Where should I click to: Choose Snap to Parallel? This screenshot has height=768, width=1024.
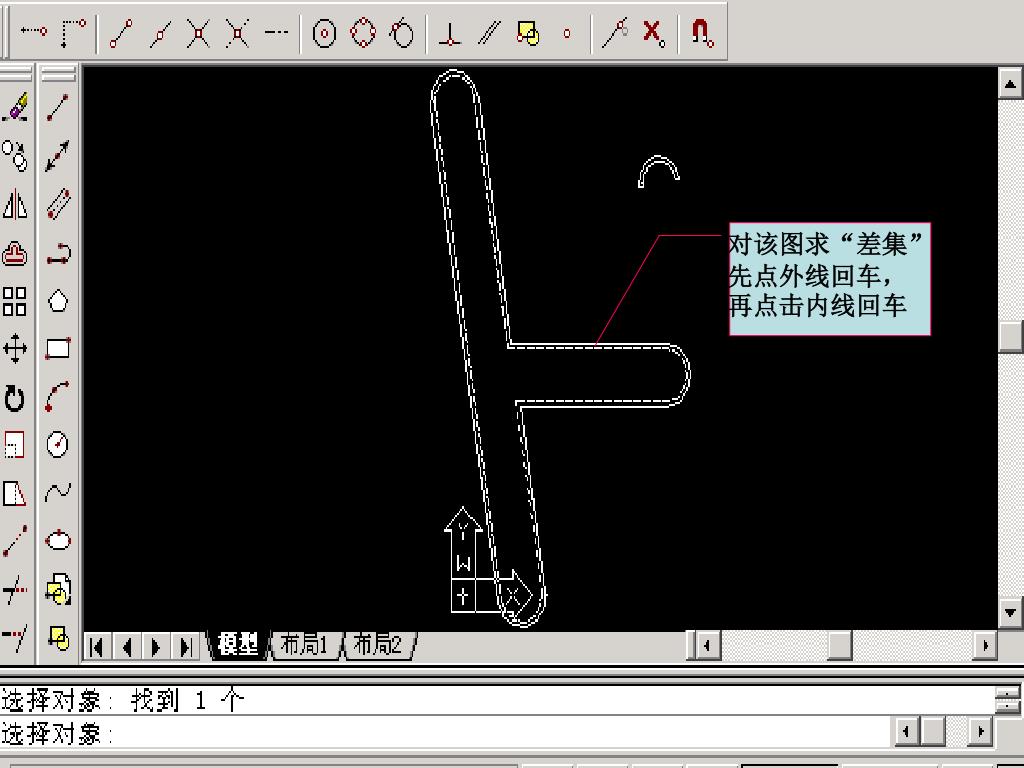[x=489, y=31]
